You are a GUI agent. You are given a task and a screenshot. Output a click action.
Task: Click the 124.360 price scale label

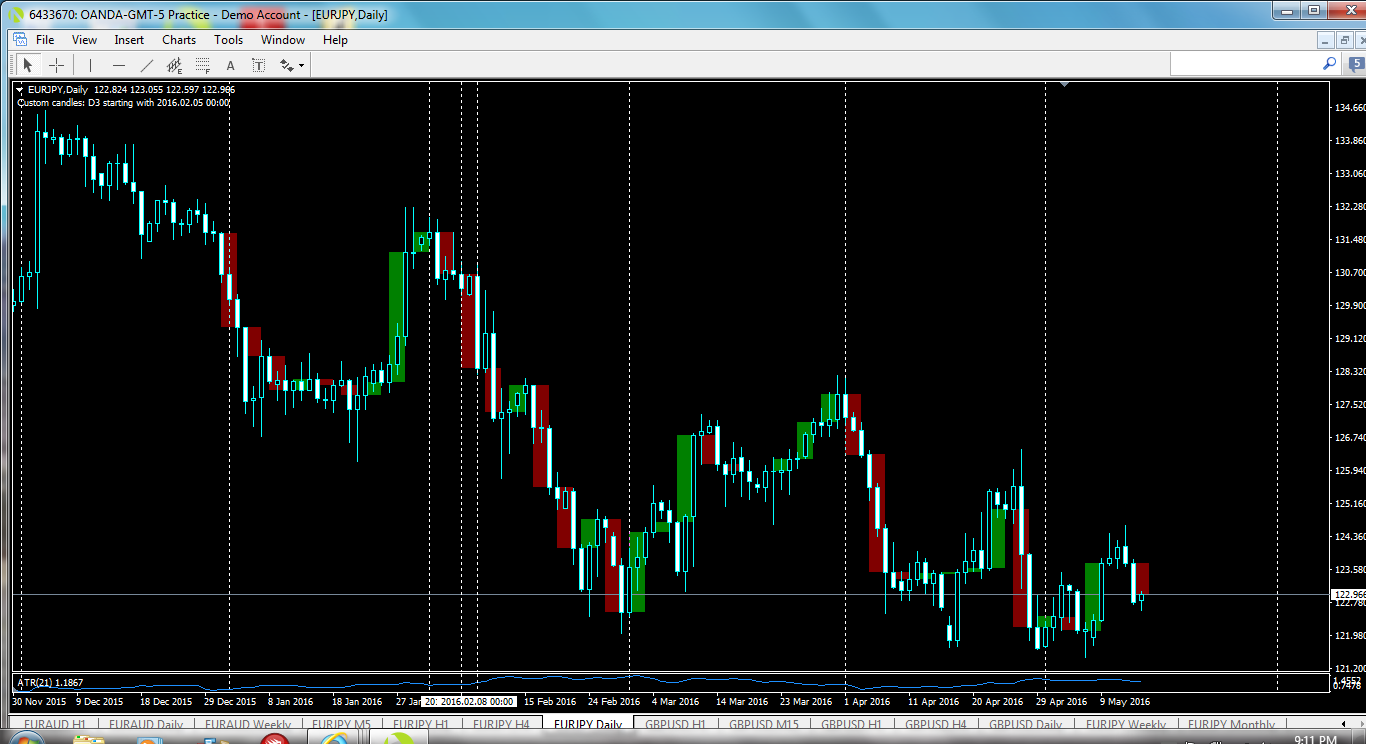tap(1350, 537)
